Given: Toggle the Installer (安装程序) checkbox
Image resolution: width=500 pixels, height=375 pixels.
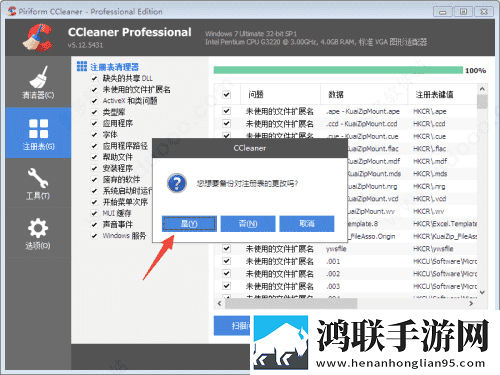Looking at the screenshot, I should click(x=95, y=168).
